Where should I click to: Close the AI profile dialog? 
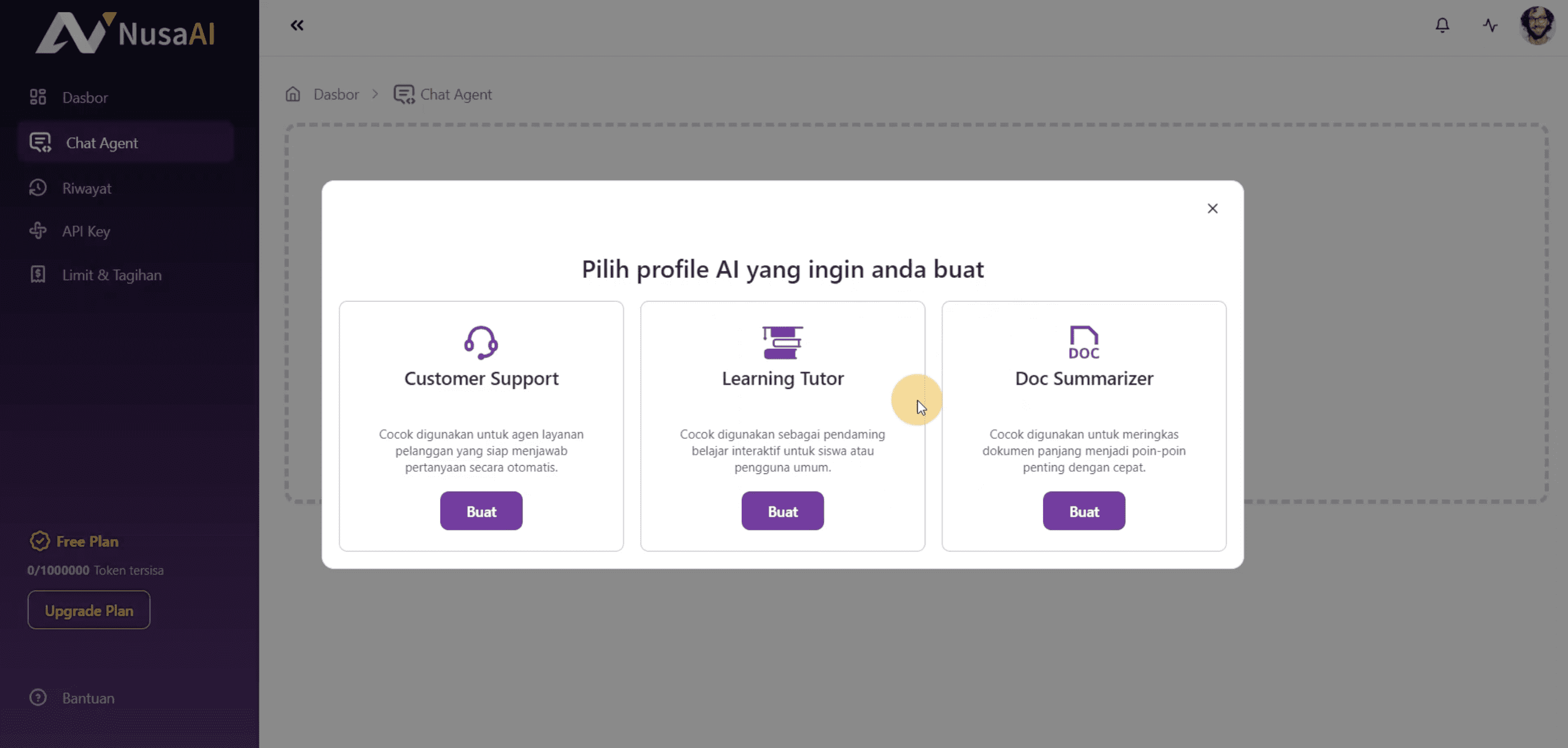[1212, 209]
